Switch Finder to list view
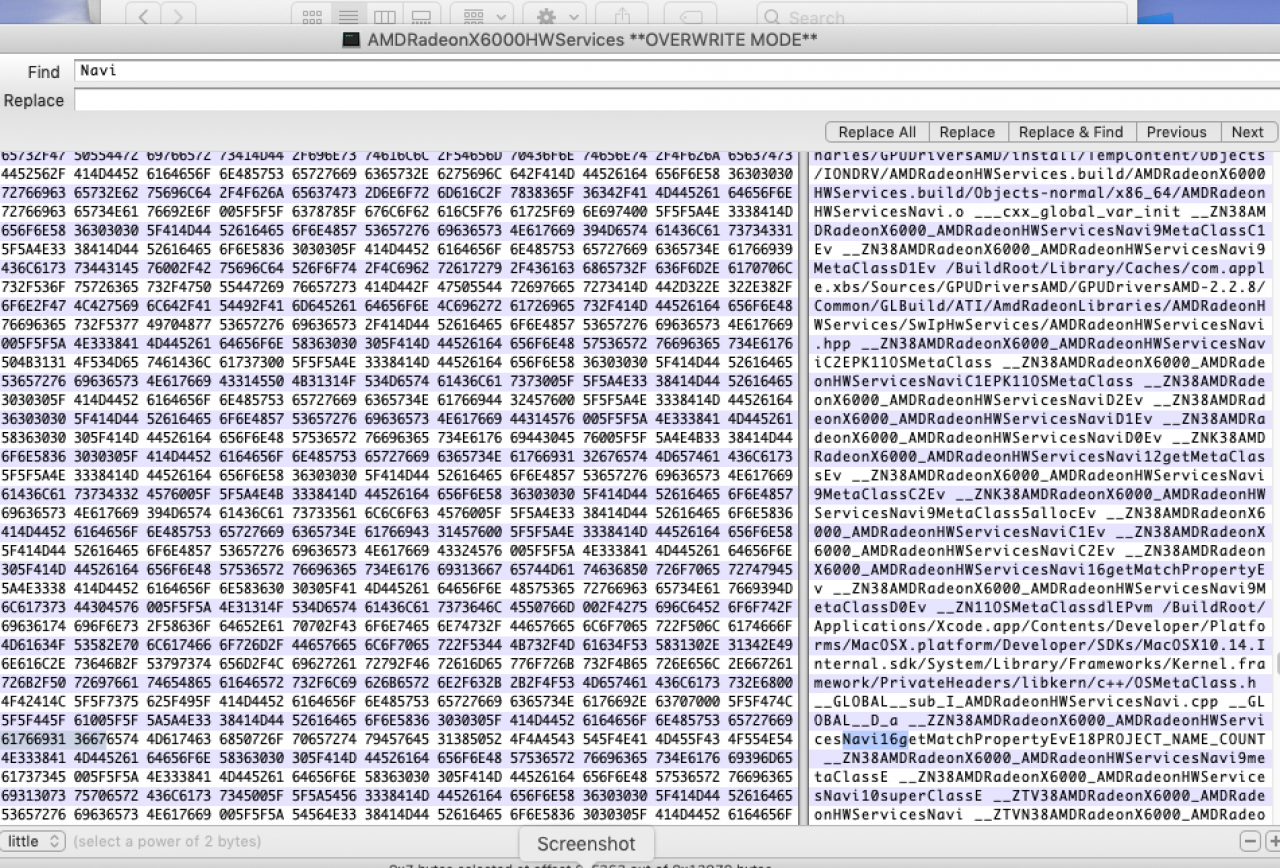Image resolution: width=1280 pixels, height=868 pixels. (348, 16)
